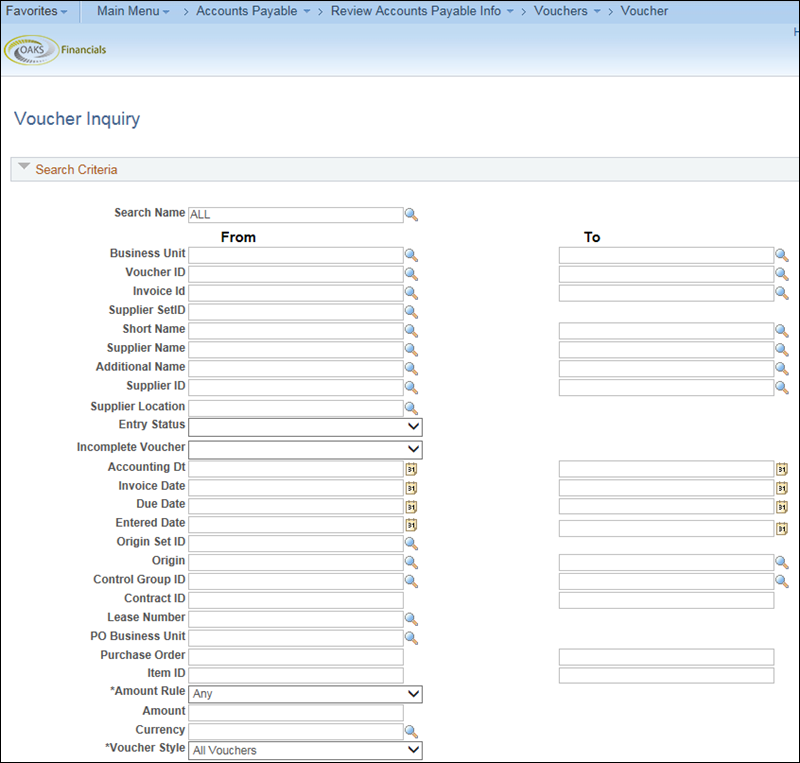Viewport: 800px width, 763px height.
Task: Open calendar for Entered Date To
Action: tap(782, 529)
